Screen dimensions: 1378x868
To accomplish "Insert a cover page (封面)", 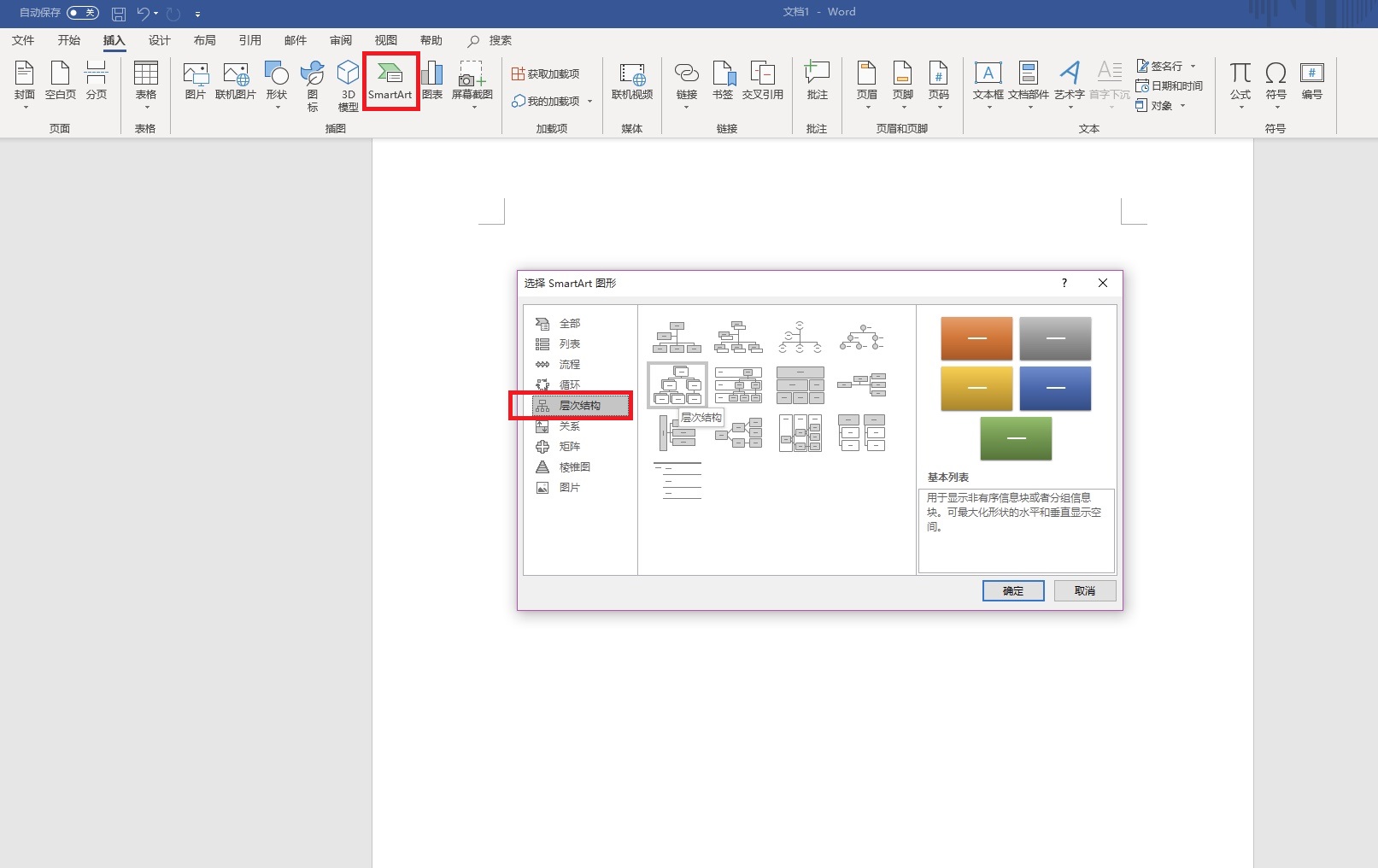I will pos(25,85).
